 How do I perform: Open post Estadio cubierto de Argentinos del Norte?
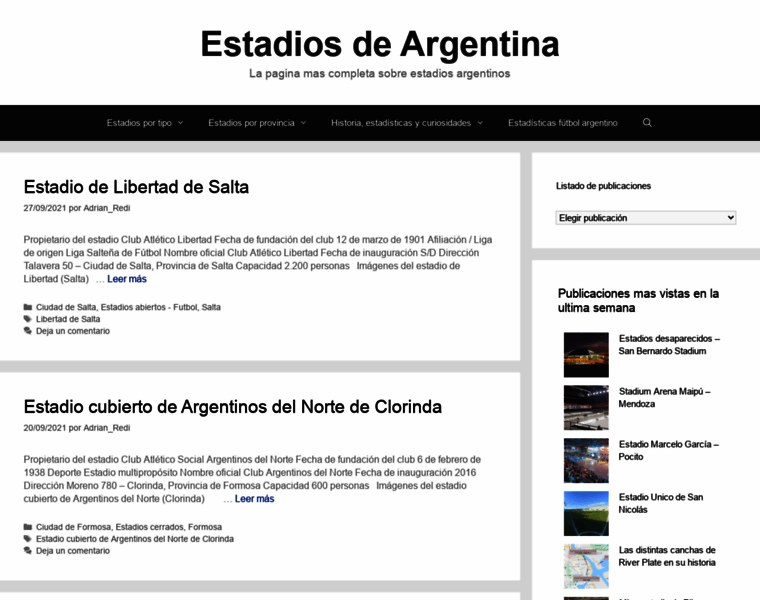click(x=233, y=407)
